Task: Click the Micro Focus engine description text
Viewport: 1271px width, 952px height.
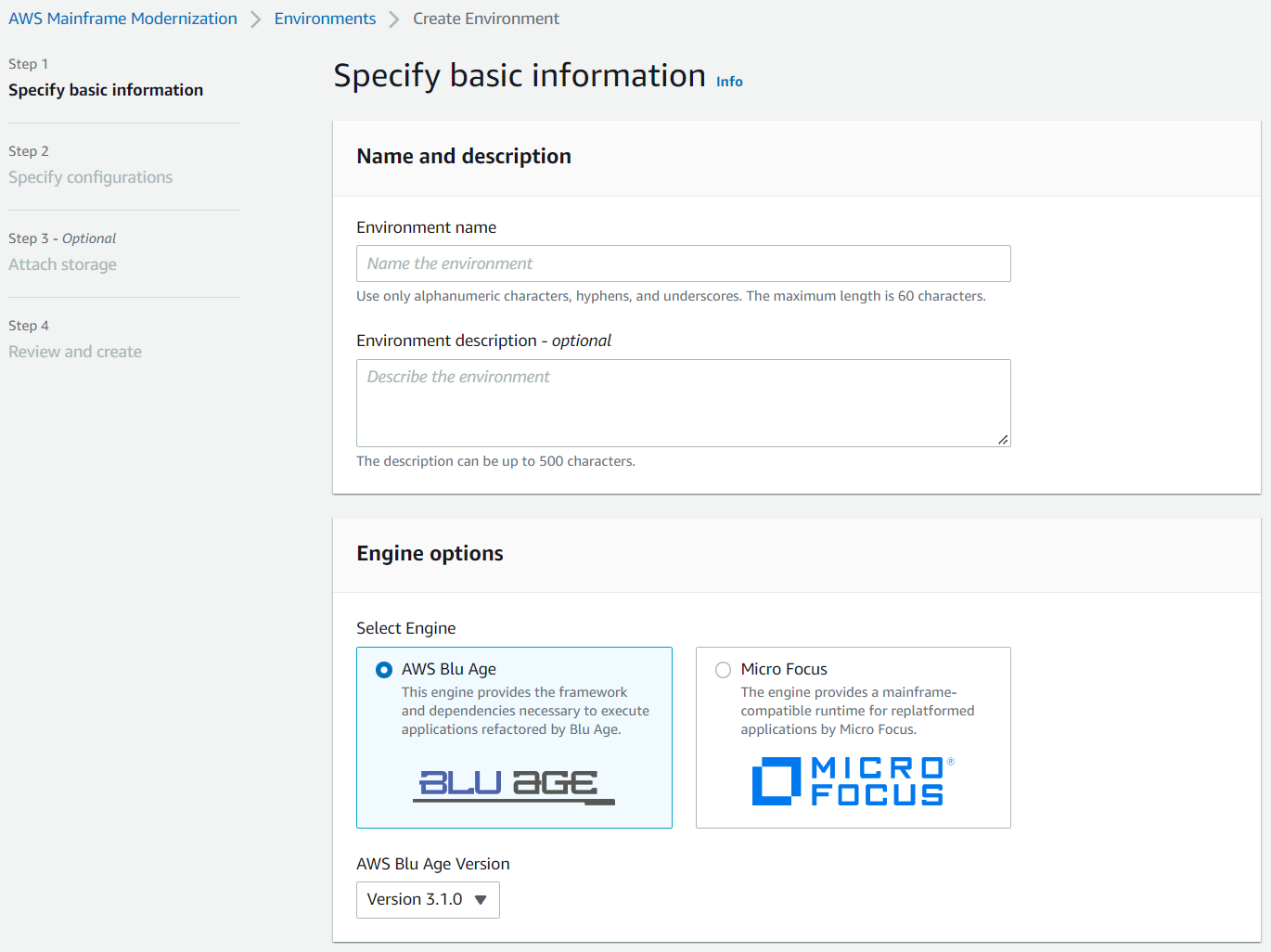Action: pyautogui.click(x=857, y=711)
